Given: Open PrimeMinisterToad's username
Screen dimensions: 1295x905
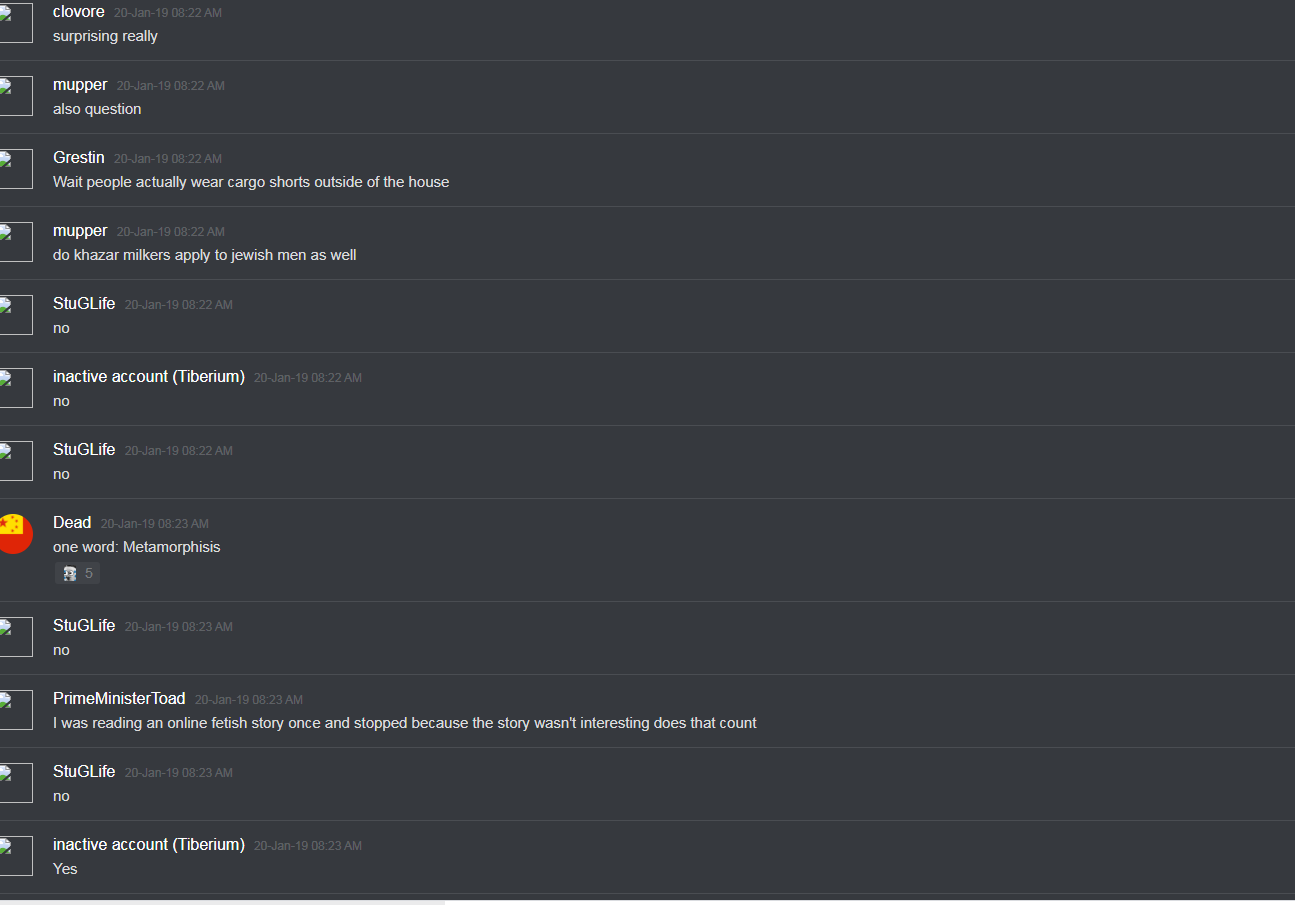Looking at the screenshot, I should coord(119,699).
